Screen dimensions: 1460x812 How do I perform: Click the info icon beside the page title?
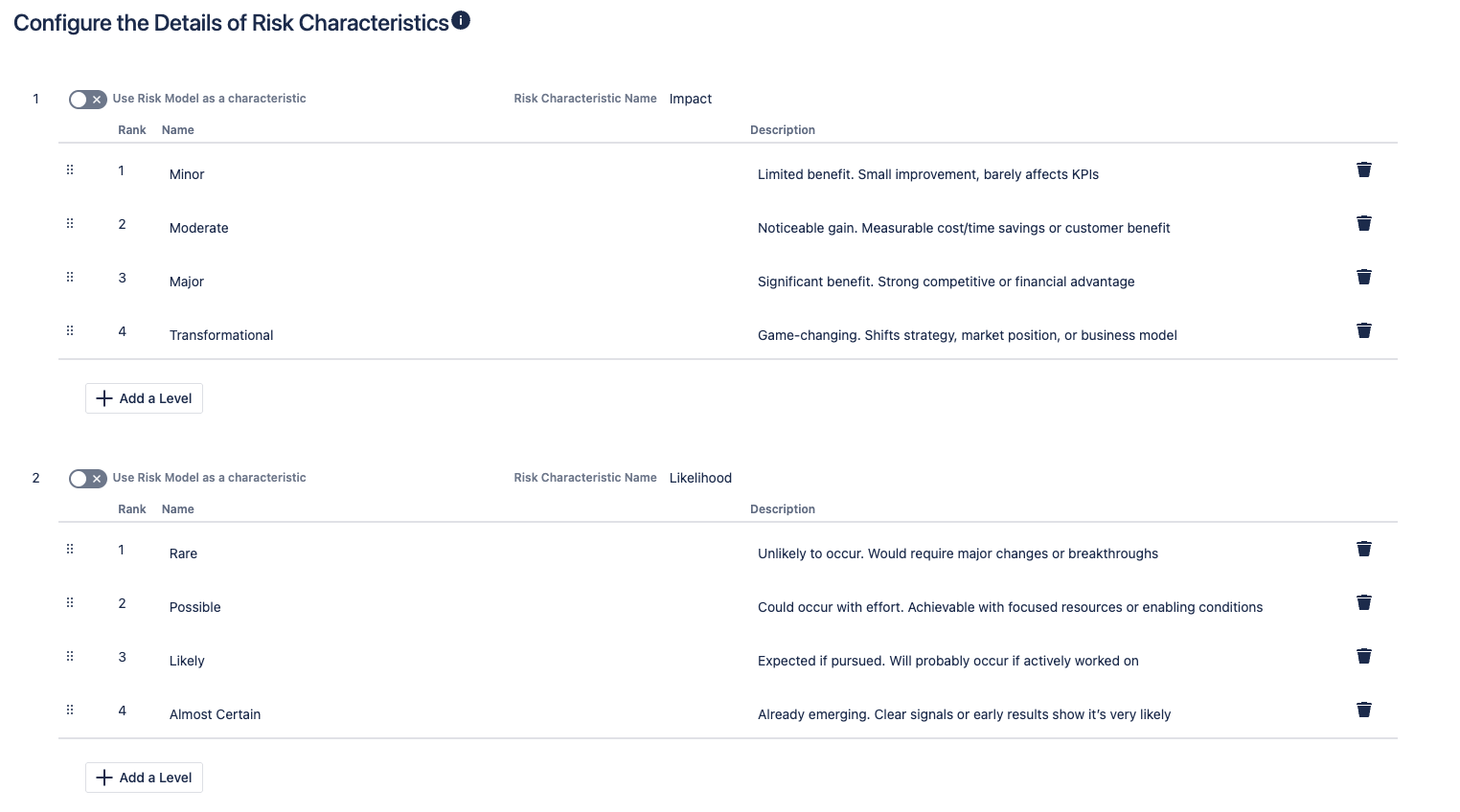(x=461, y=20)
